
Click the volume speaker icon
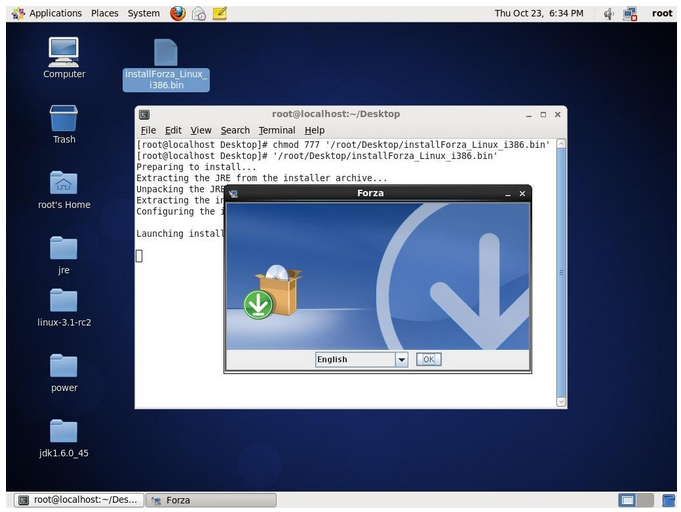pyautogui.click(x=609, y=14)
